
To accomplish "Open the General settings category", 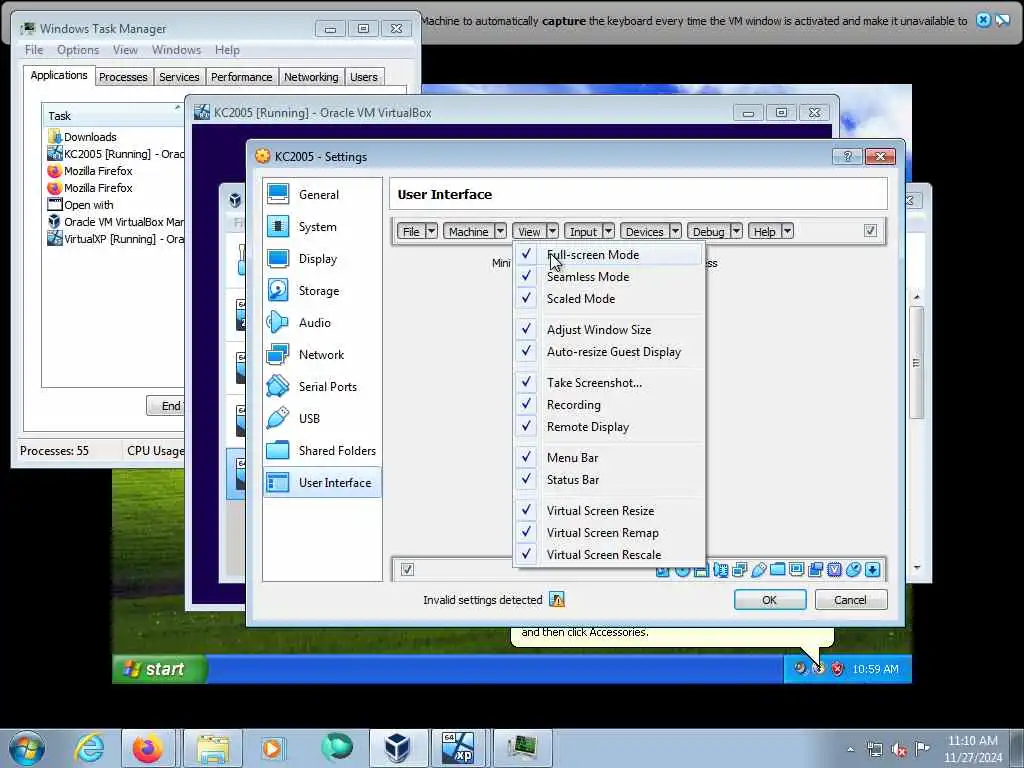I will coord(323,194).
